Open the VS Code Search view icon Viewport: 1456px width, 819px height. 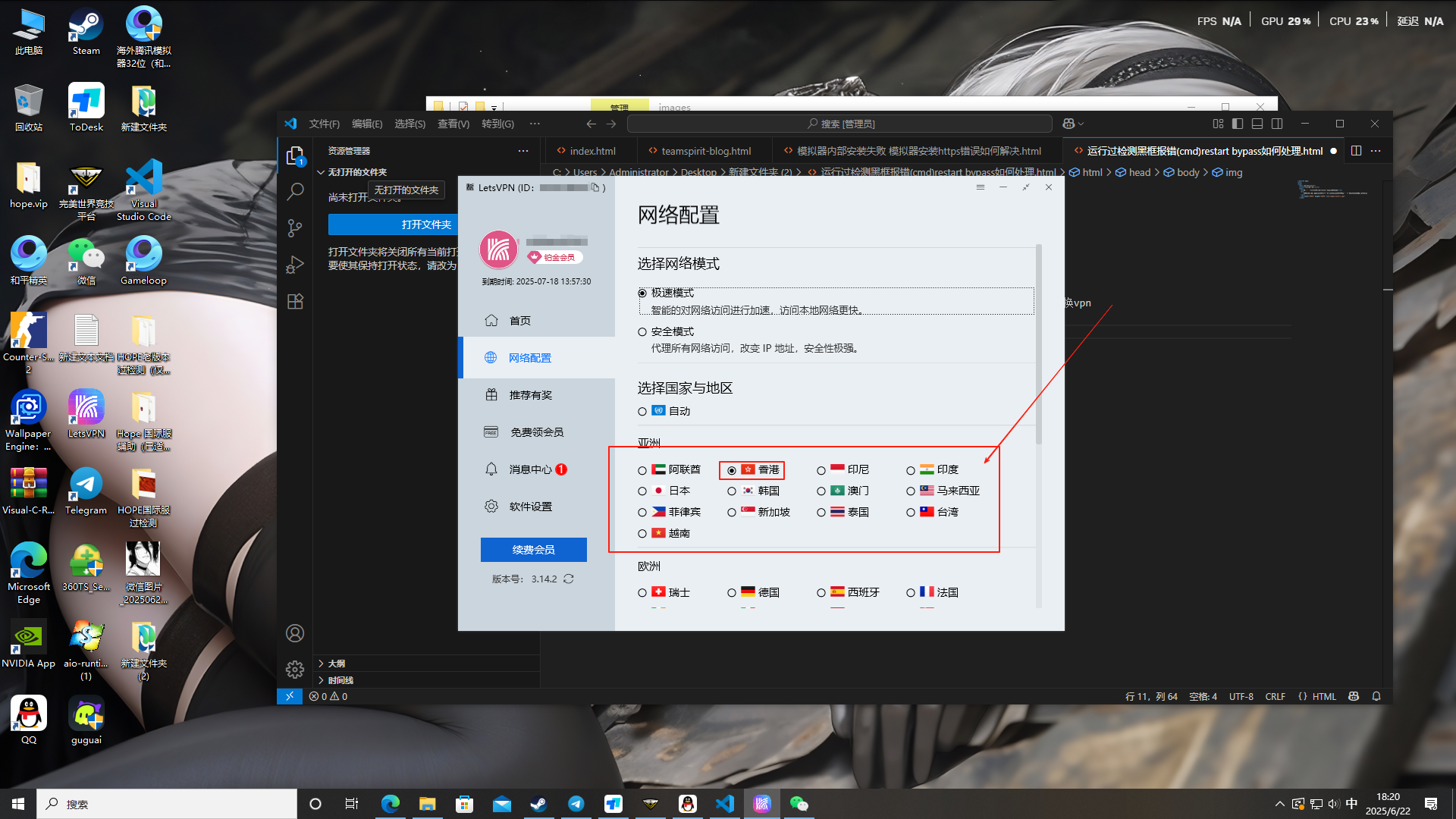pos(295,192)
